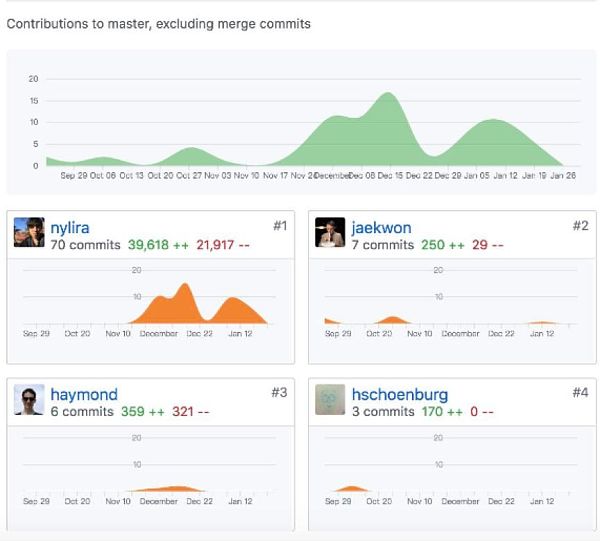Visit the haymond username link
Viewport: 600px width, 541px height.
coord(84,394)
